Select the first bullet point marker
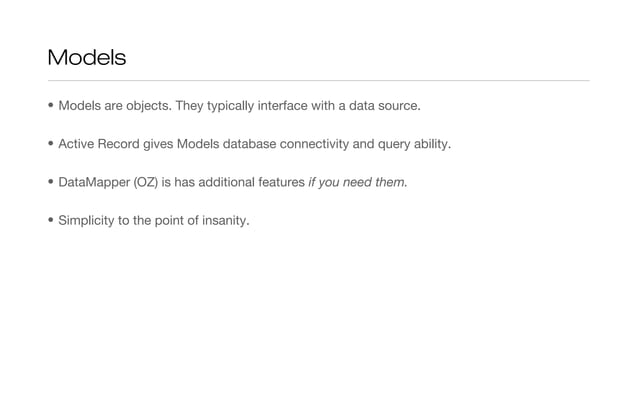The height and width of the screenshot is (399, 638). [x=51, y=105]
